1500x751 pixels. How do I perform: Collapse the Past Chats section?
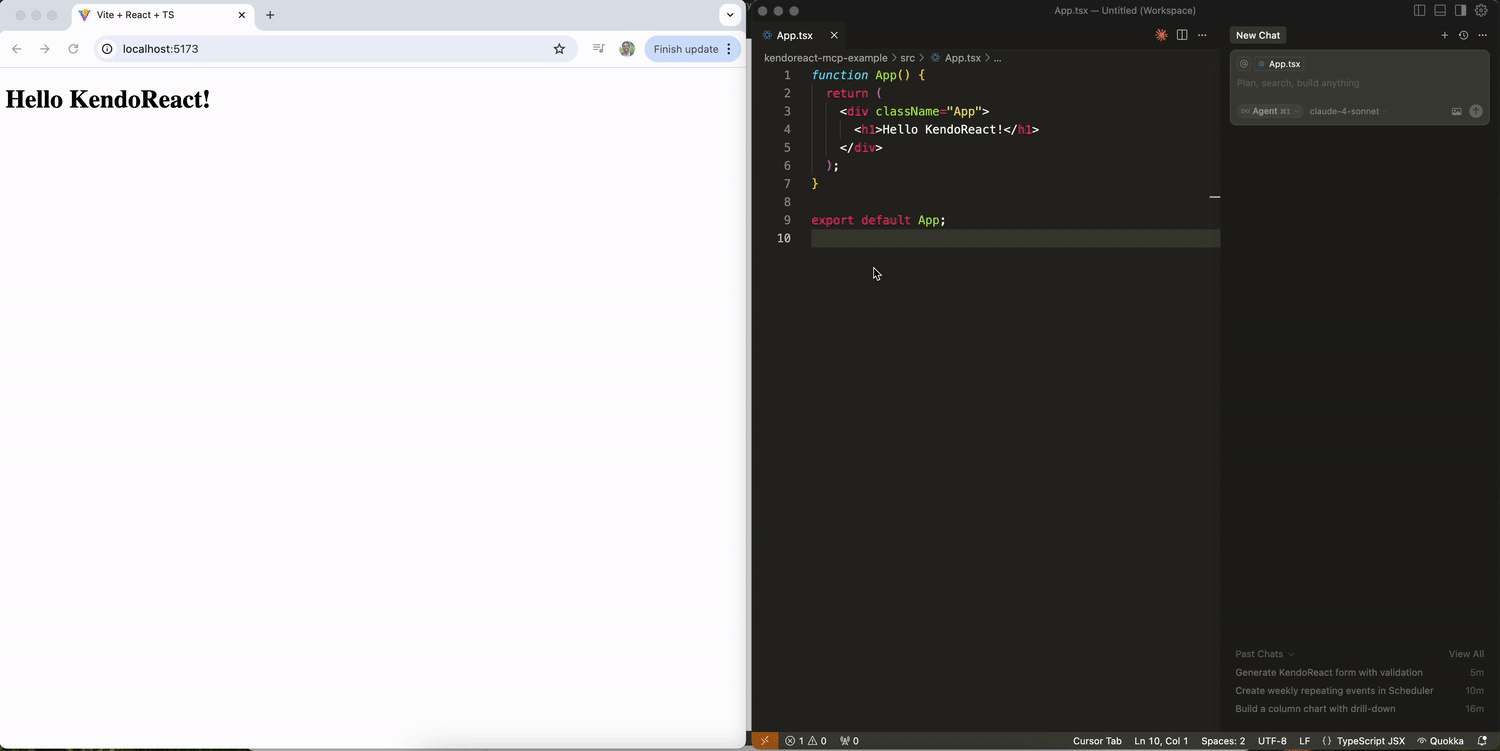click(1264, 654)
